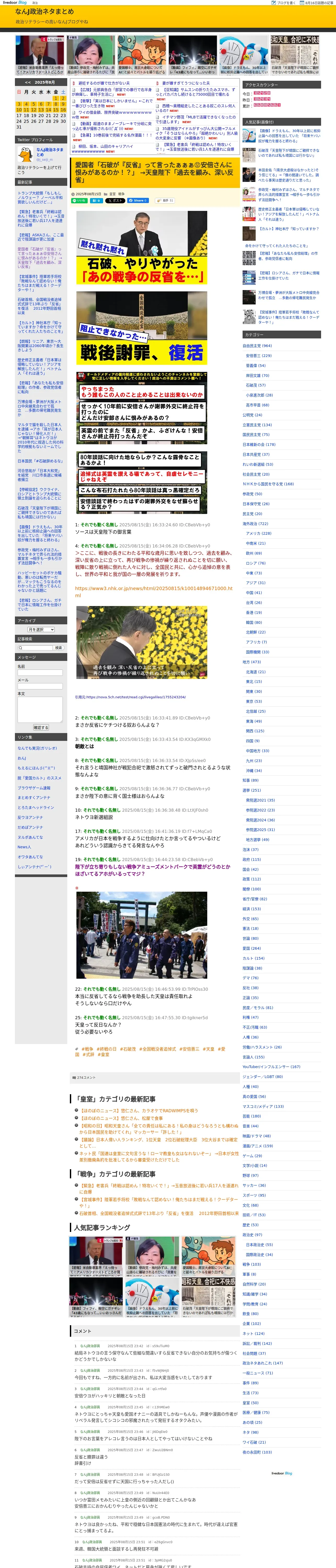
Task: Open the 北海道 (21) category
Action: point(255,672)
